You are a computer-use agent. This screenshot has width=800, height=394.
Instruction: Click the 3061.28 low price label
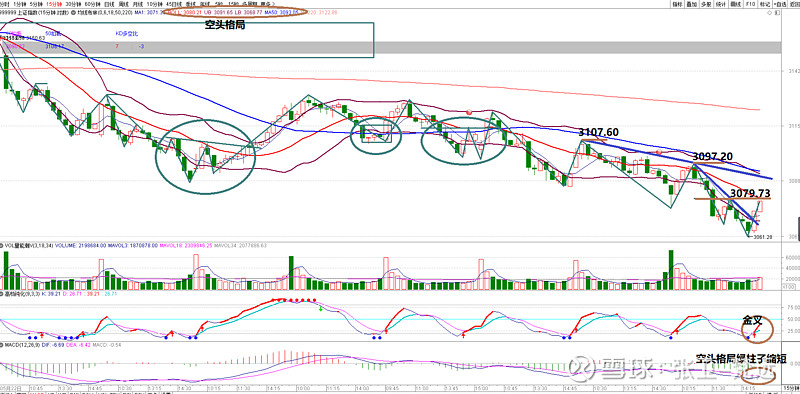[763, 237]
